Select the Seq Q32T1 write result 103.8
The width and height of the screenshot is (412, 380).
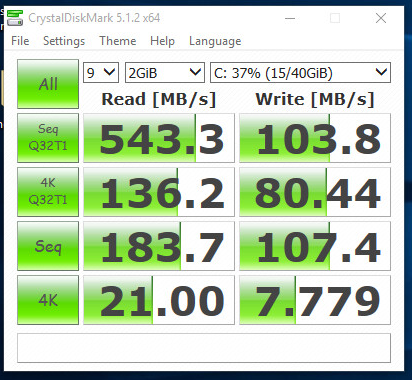coord(315,138)
